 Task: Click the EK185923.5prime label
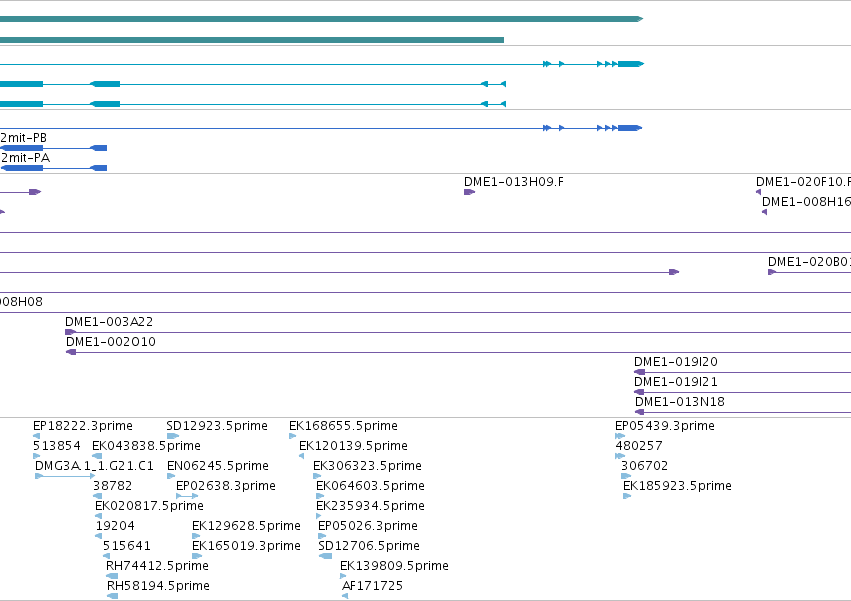pos(677,485)
